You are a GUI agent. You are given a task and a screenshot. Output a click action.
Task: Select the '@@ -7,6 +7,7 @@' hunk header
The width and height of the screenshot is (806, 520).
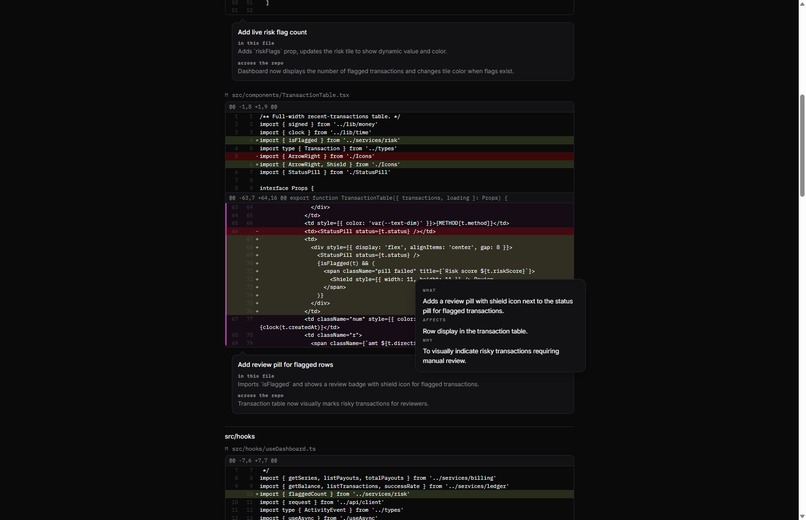click(399, 460)
